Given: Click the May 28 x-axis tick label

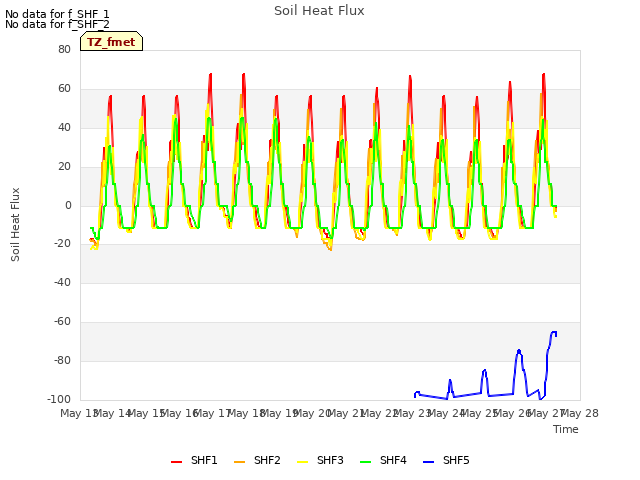Looking at the screenshot, I should point(580,413).
